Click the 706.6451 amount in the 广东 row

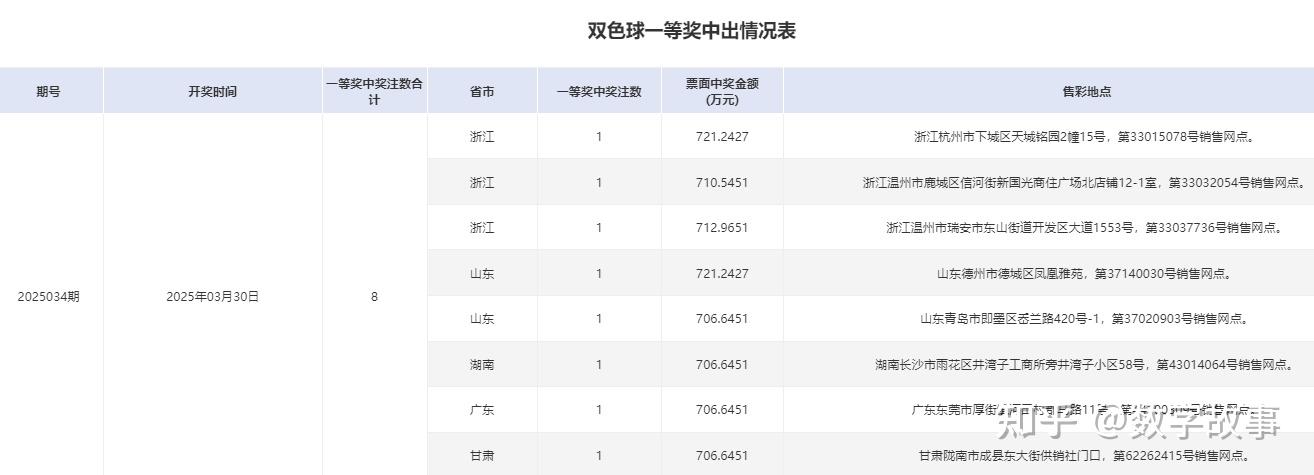(x=722, y=410)
